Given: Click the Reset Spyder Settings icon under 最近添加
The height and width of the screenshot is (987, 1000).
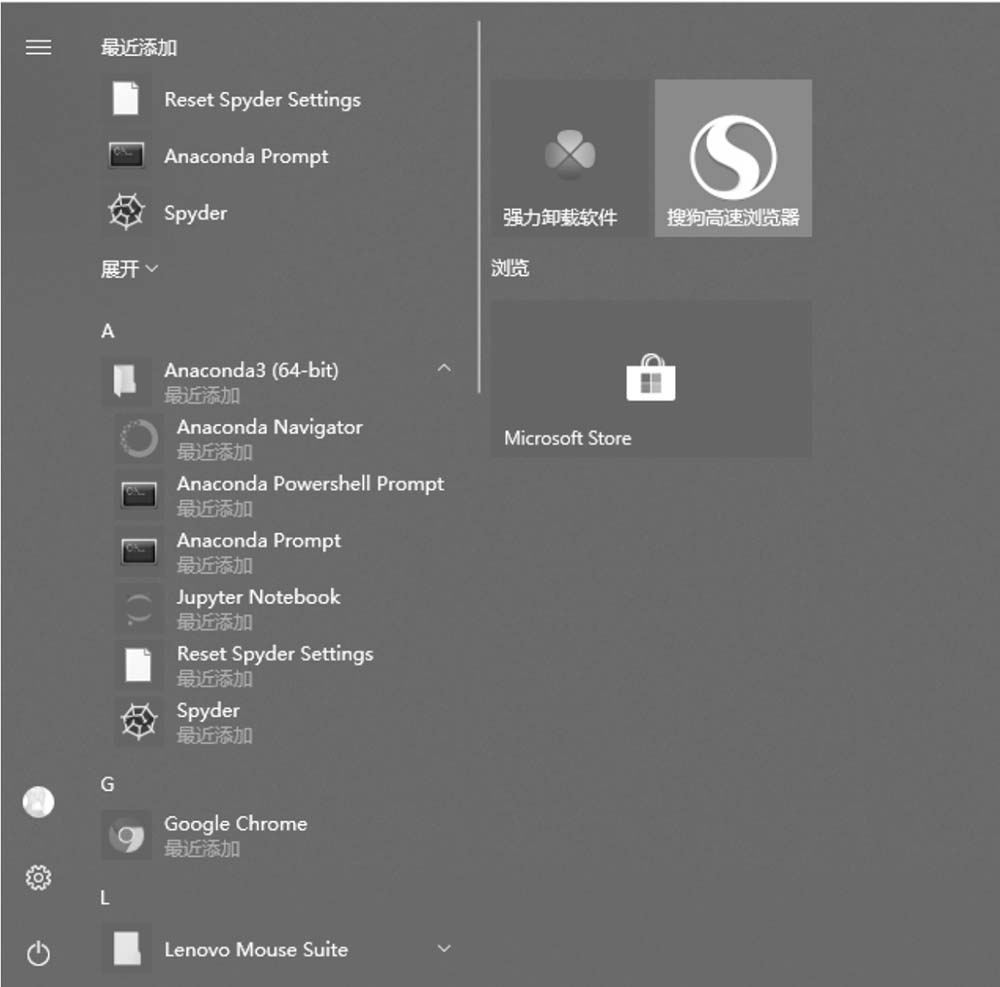Looking at the screenshot, I should click(x=126, y=99).
